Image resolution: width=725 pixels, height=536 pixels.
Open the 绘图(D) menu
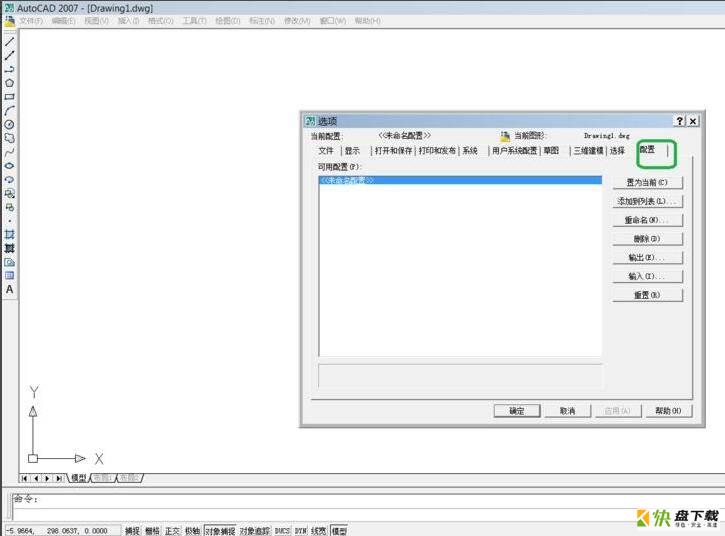tap(227, 21)
